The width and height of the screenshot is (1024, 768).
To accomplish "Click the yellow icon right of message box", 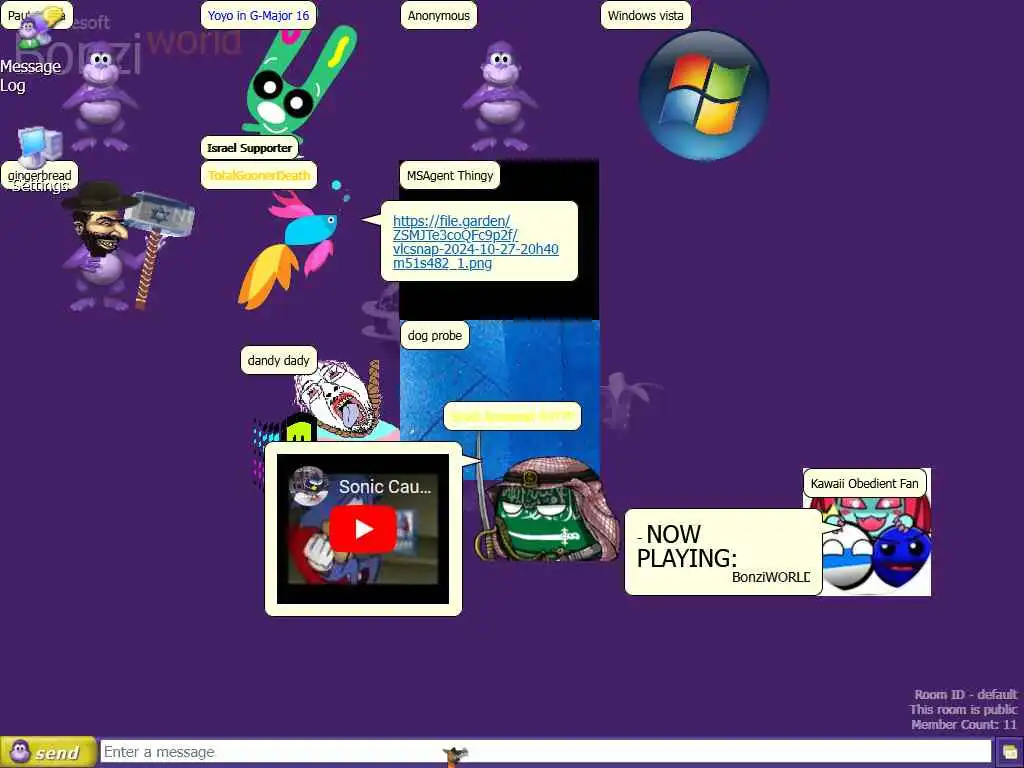I will pos(1010,752).
